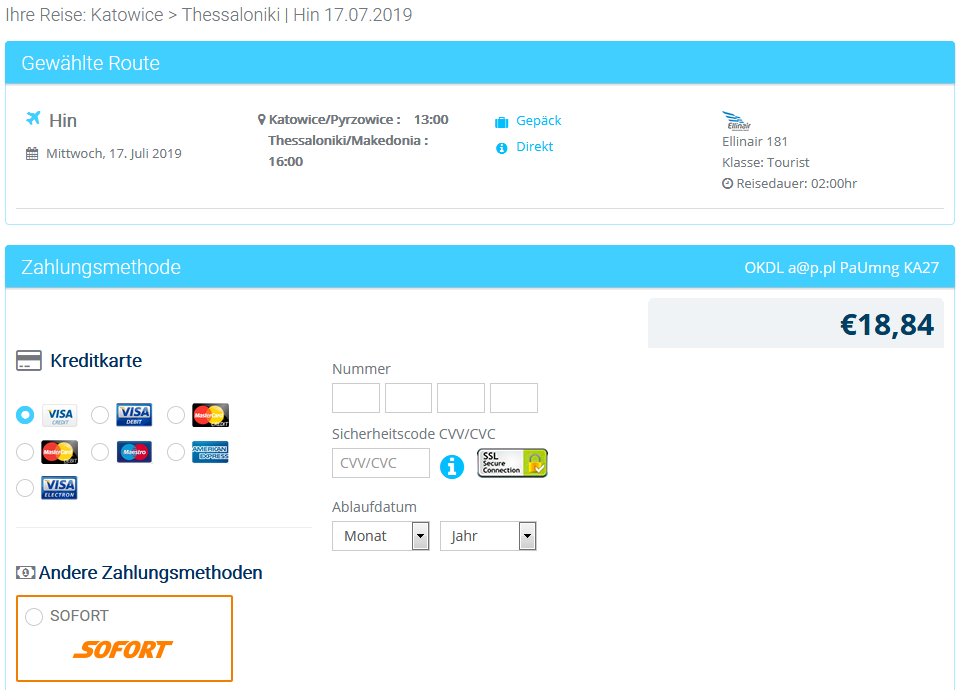The width and height of the screenshot is (961, 690).
Task: Click the orange SOFORT logo
Action: 123,650
